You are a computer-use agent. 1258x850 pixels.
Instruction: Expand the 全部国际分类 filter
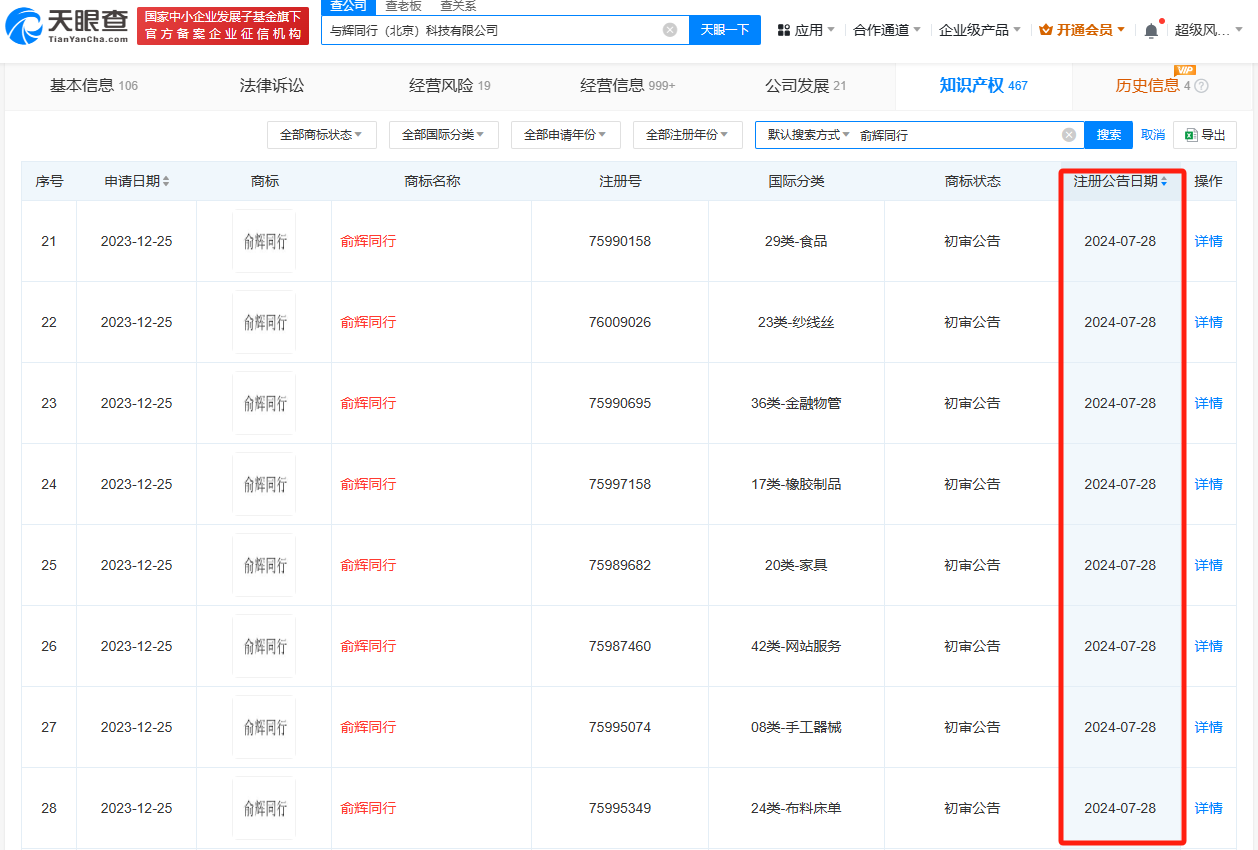445,135
